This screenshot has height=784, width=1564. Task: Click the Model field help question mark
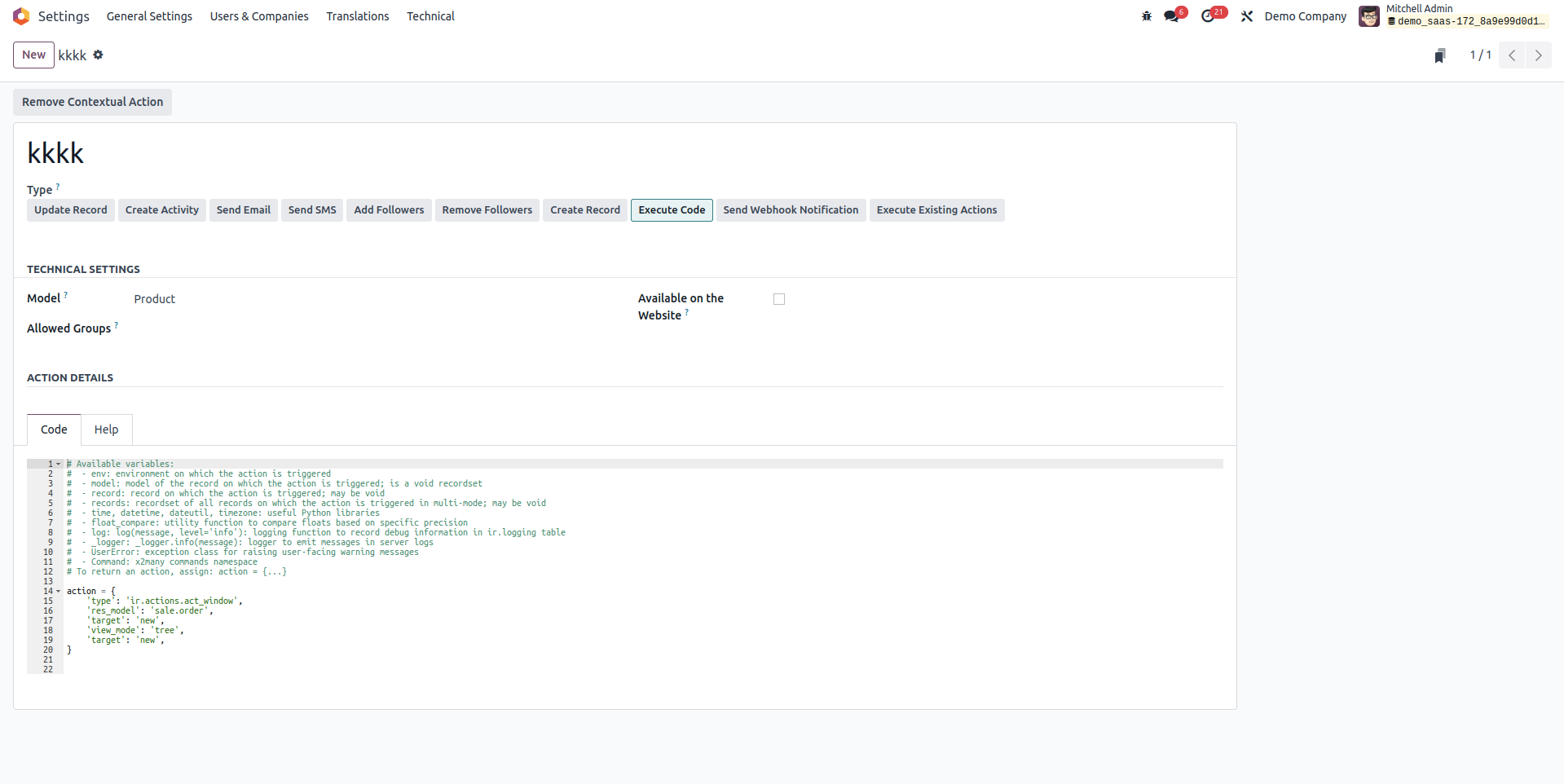pos(66,295)
